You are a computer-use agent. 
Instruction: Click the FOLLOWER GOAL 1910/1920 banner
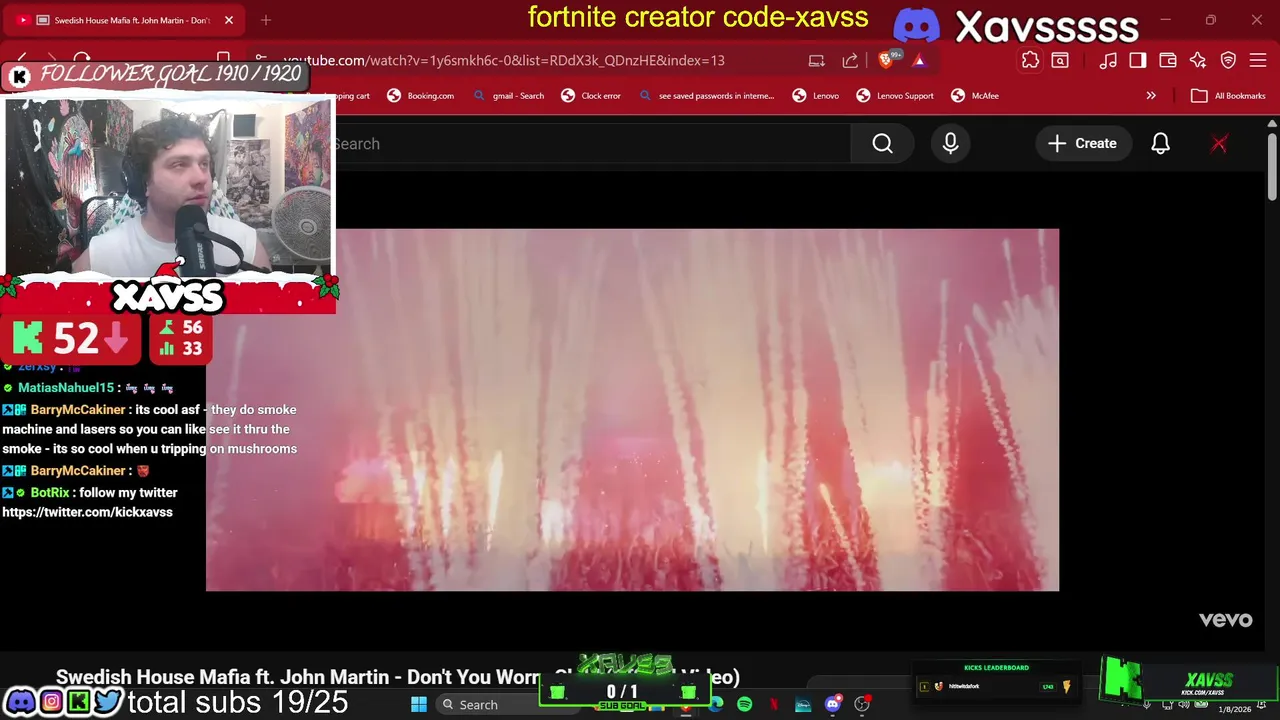tap(155, 75)
